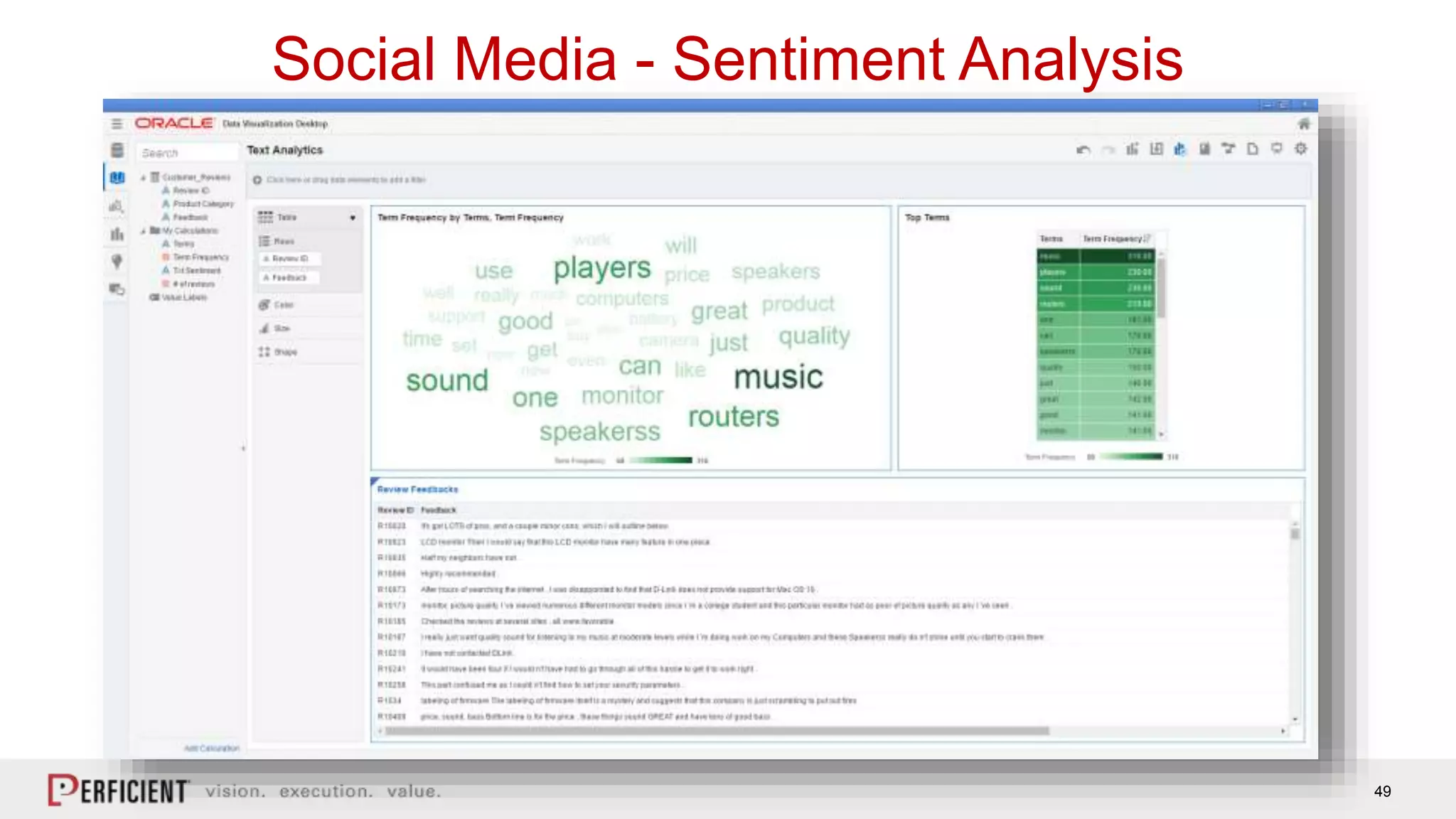This screenshot has height=819, width=1456.
Task: Go to Home via house icon
Action: coord(1304,124)
